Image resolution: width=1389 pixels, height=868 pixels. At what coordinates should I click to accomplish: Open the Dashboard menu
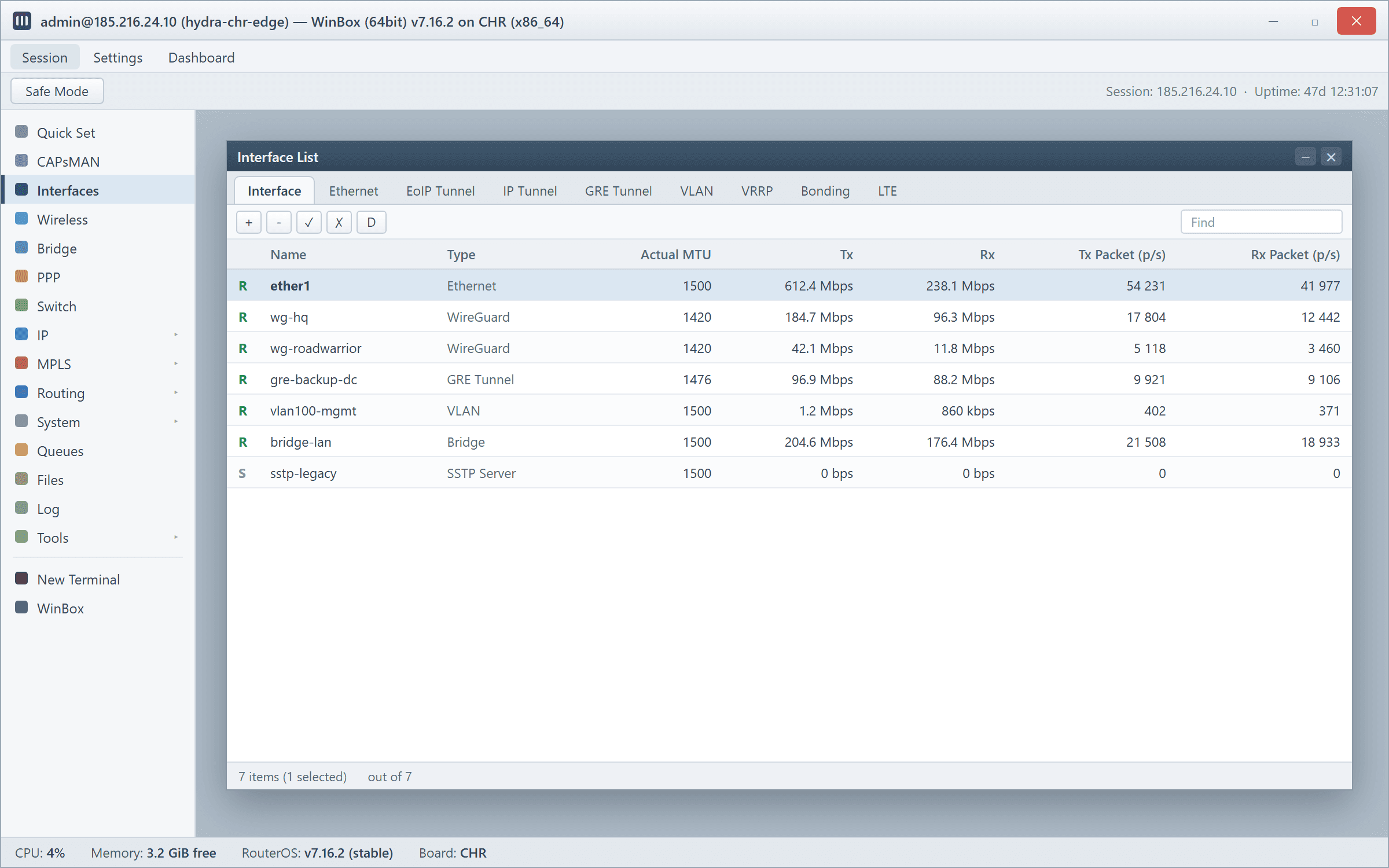(x=201, y=57)
